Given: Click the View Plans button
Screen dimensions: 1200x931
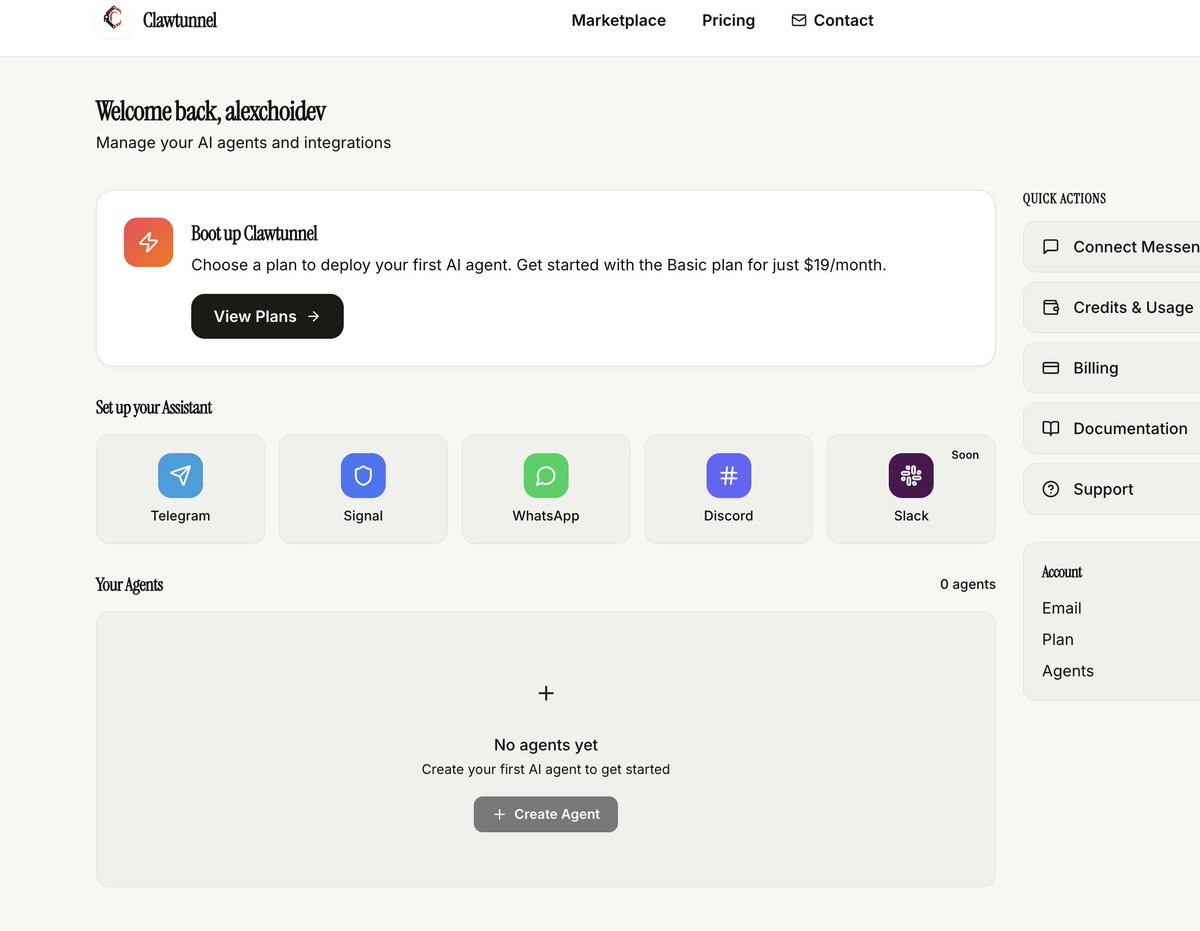Looking at the screenshot, I should pos(267,316).
